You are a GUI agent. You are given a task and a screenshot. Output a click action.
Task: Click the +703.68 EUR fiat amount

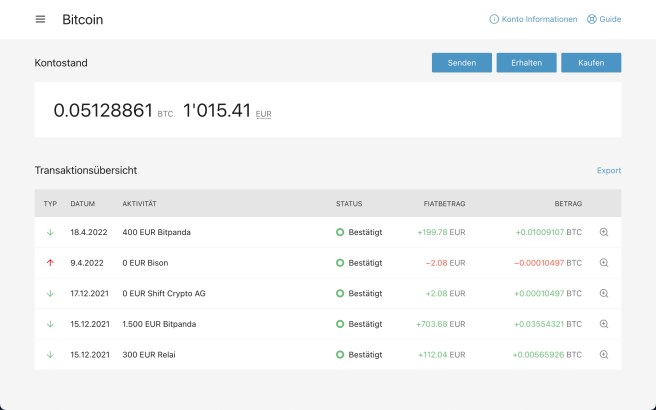[440, 324]
